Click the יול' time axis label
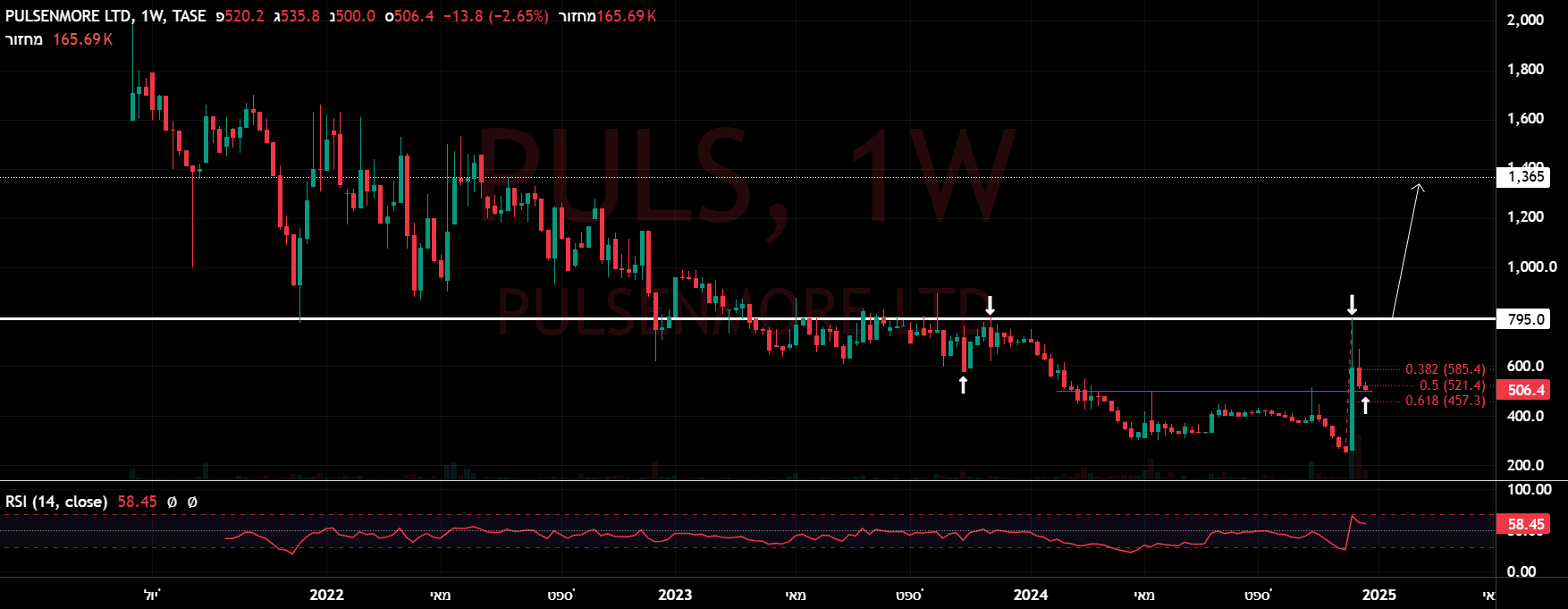 pos(153,595)
